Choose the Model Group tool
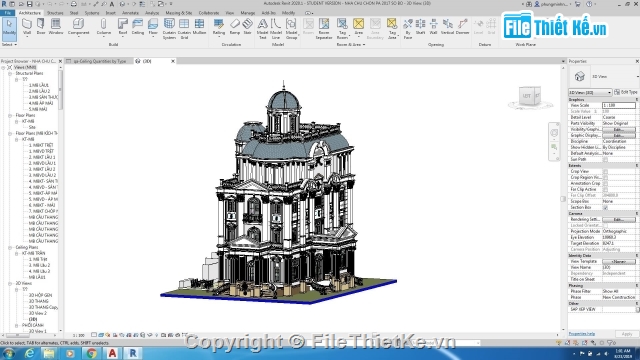Image resolution: width=640 pixels, height=360 pixels. [291, 29]
